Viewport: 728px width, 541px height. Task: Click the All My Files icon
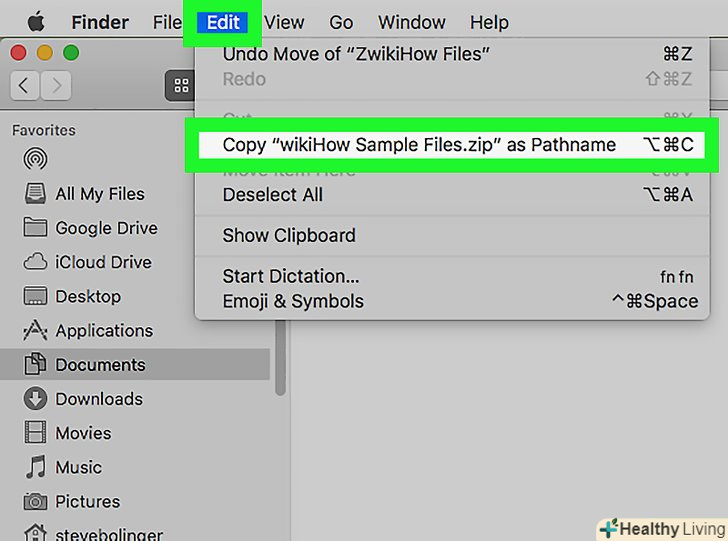(35, 194)
